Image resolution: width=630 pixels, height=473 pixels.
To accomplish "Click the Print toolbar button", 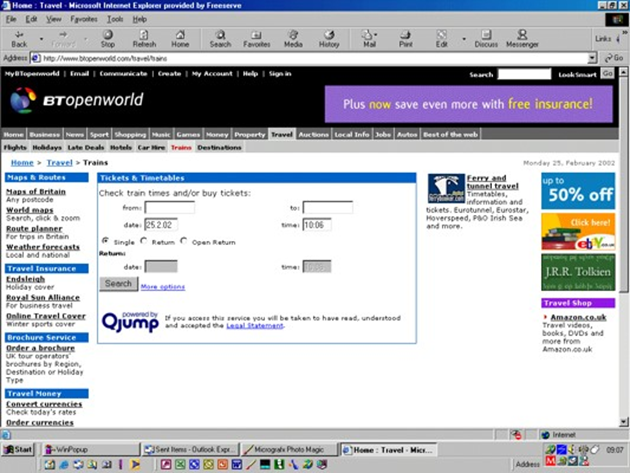I will [405, 39].
